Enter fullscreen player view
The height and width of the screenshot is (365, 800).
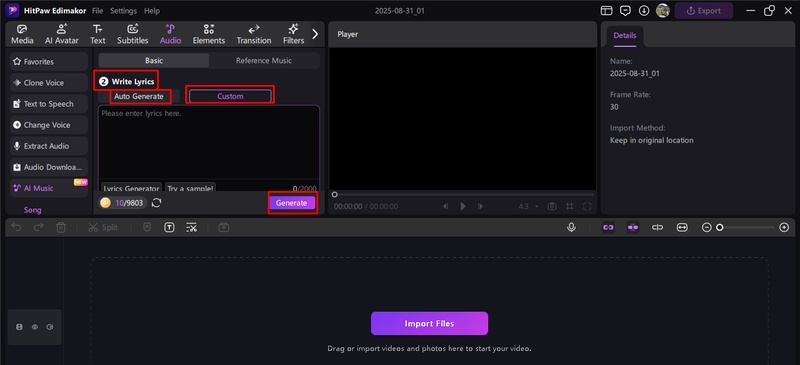point(587,206)
